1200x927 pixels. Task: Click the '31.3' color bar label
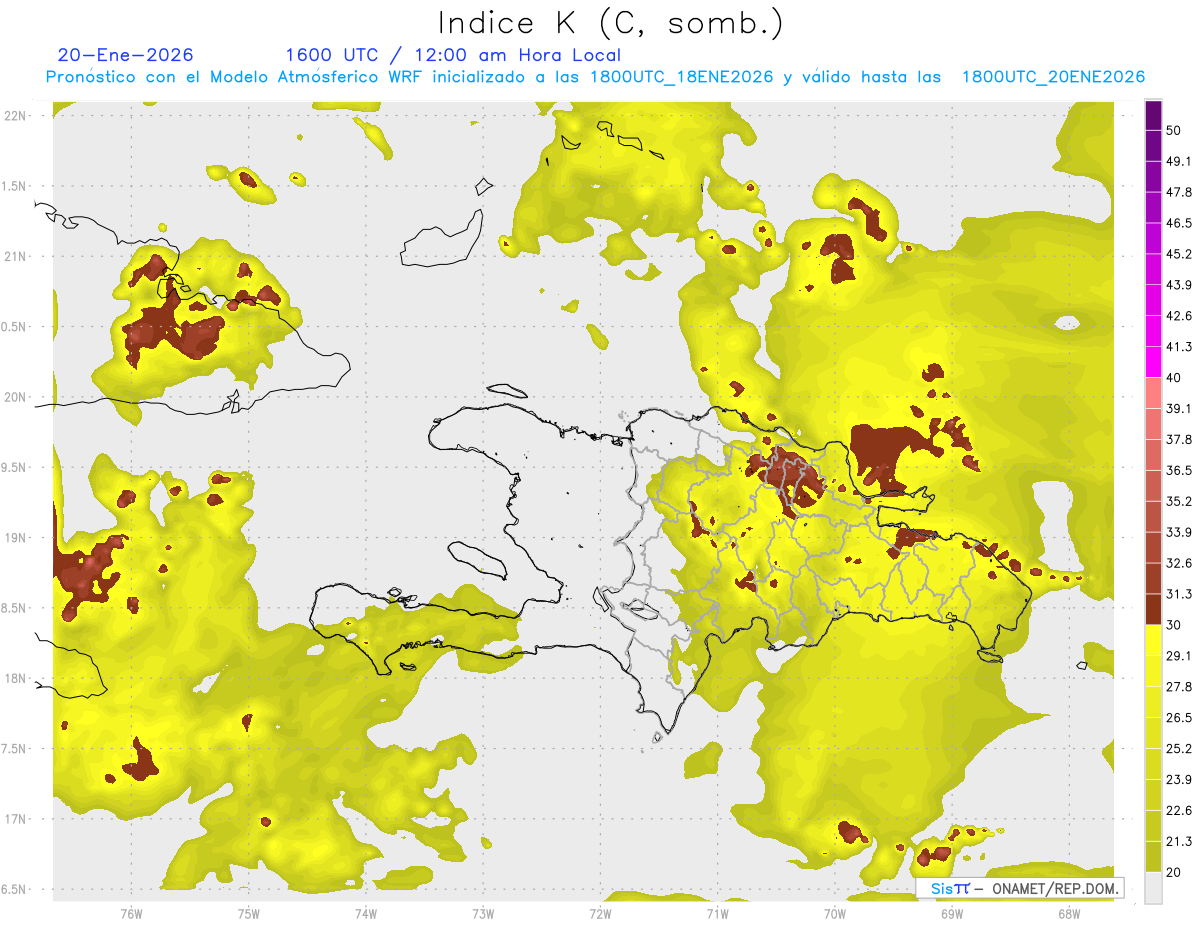[x=1179, y=594]
